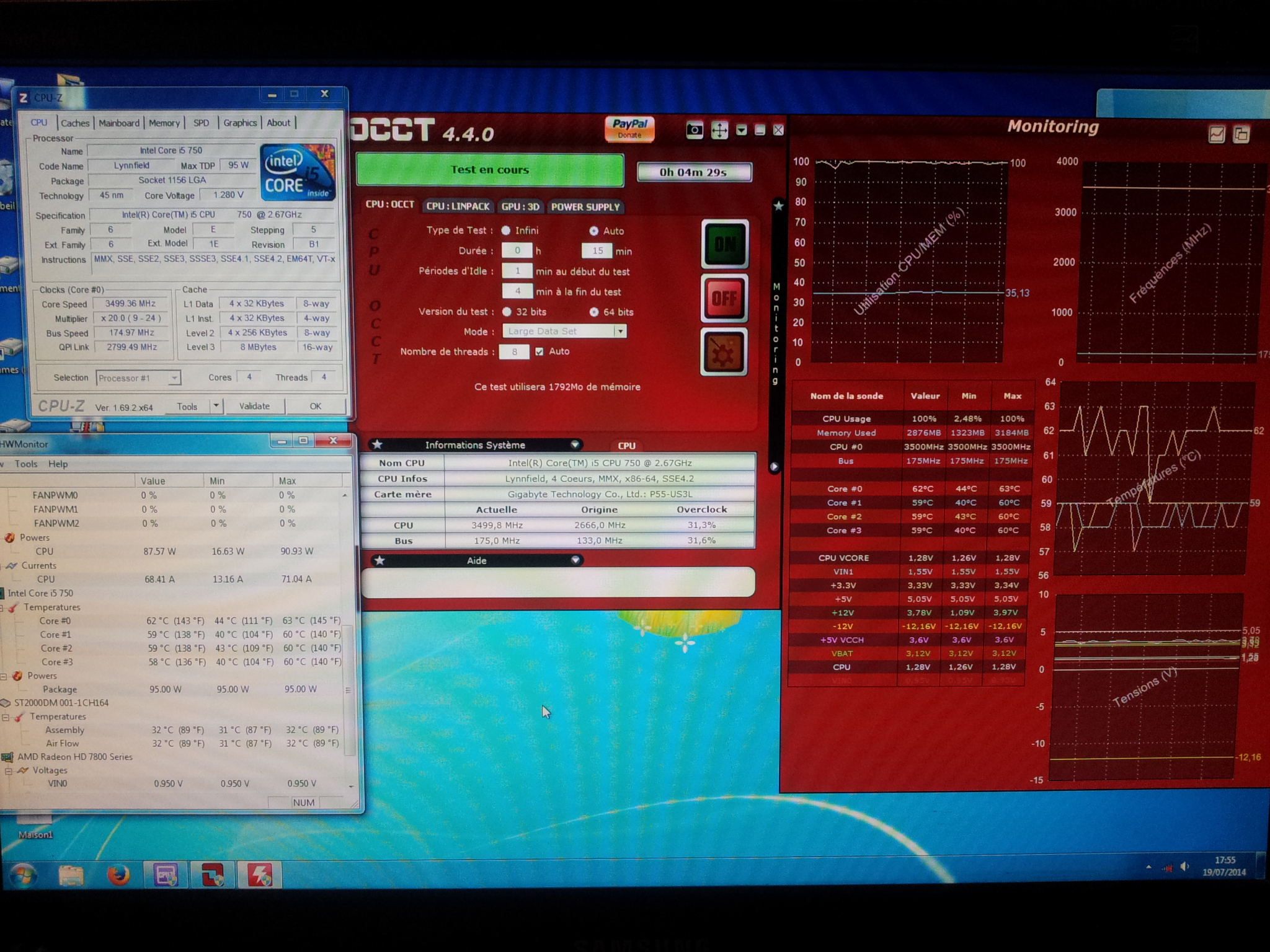Select the 32 bits version option
The width and height of the screenshot is (1270, 952).
point(507,312)
